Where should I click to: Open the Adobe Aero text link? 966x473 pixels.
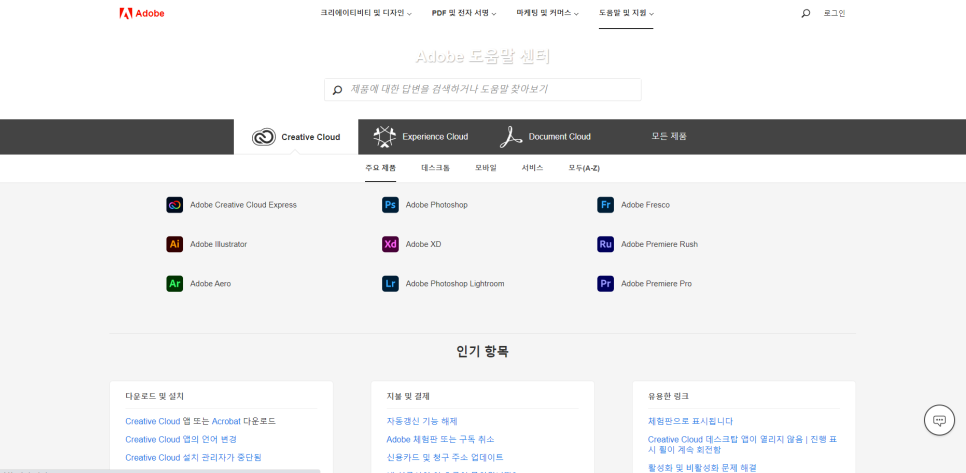click(210, 284)
